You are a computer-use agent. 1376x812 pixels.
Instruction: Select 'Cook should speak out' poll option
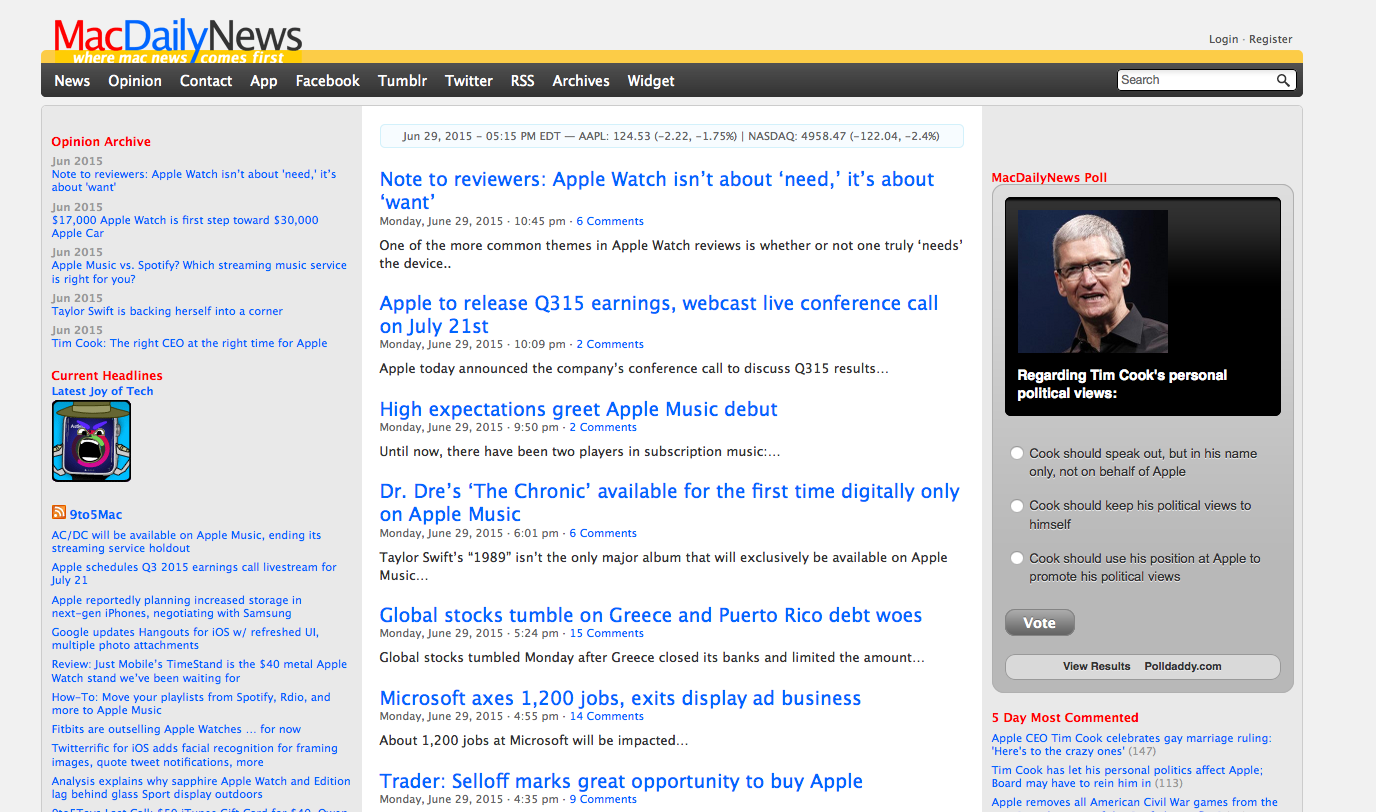1017,453
